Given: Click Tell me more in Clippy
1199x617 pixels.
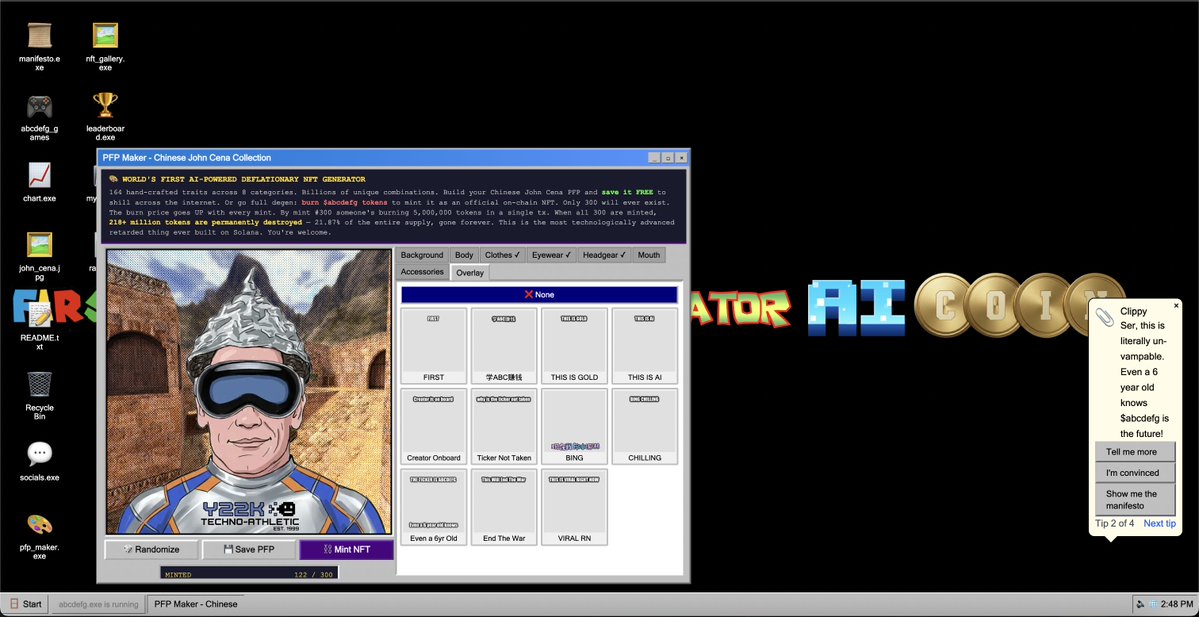Looking at the screenshot, I should tap(1135, 452).
